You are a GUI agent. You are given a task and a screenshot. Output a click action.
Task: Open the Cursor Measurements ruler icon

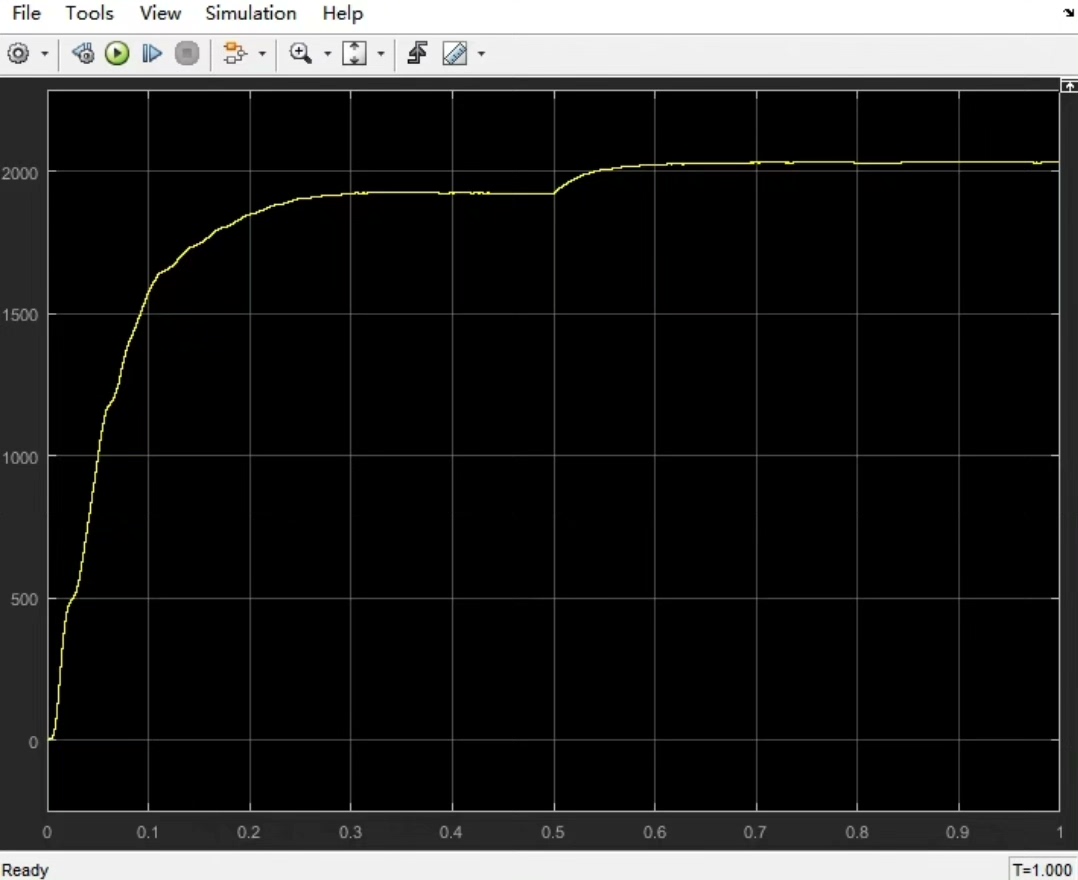tap(455, 54)
